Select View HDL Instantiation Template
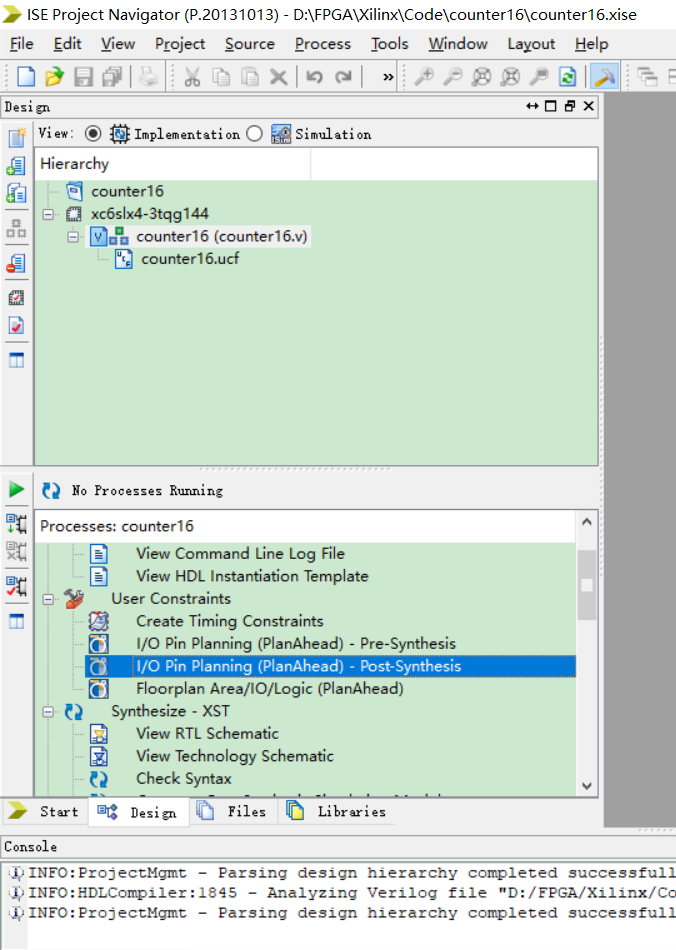Viewport: 676px width, 950px height. (x=252, y=576)
